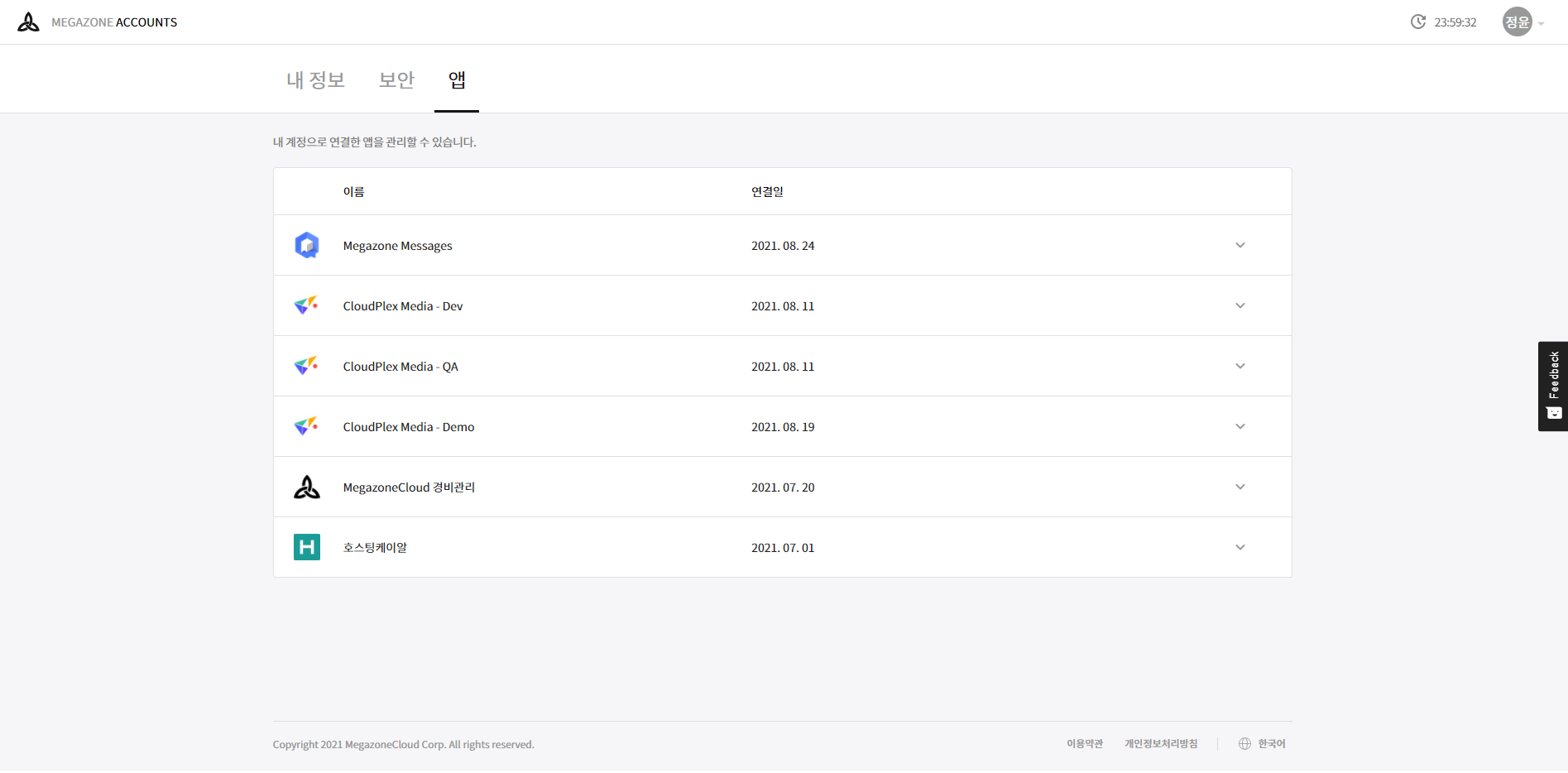The width and height of the screenshot is (1568, 773).
Task: Switch to the 보안 tab
Action: (396, 79)
